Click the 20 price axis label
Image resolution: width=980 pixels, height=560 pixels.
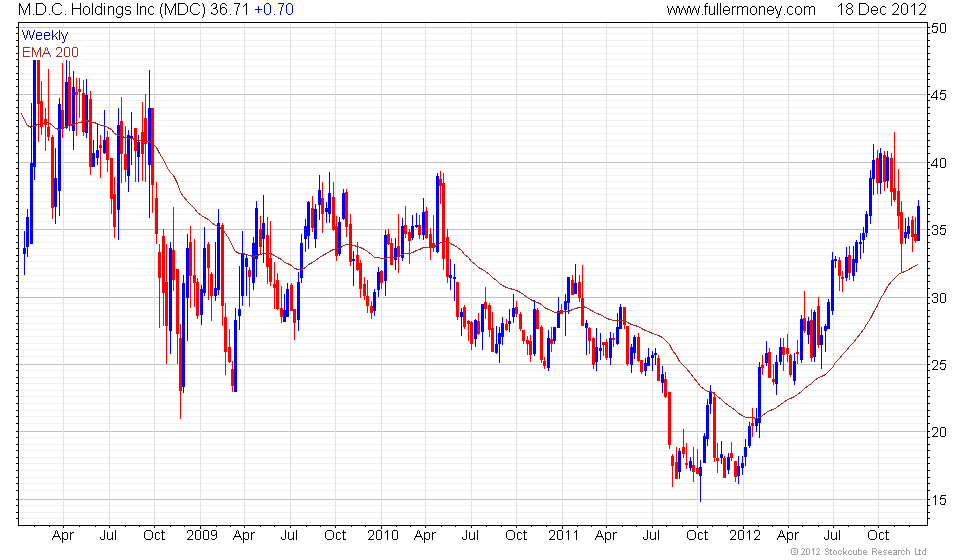939,432
